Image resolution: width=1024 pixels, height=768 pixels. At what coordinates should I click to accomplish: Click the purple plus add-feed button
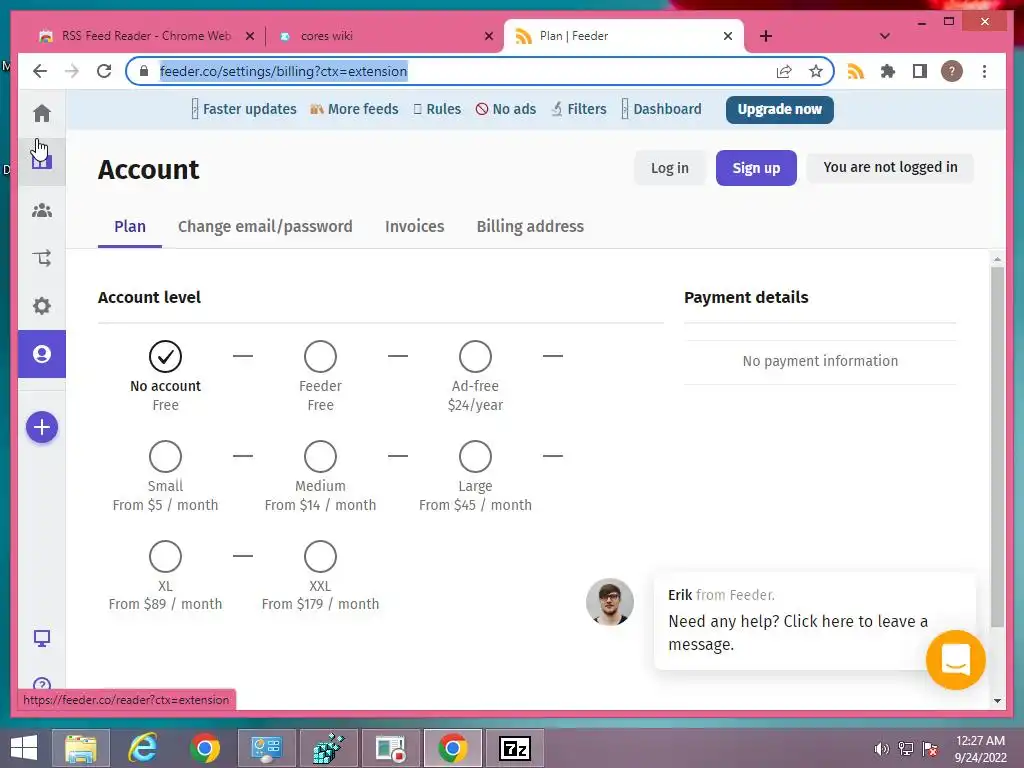(x=42, y=427)
